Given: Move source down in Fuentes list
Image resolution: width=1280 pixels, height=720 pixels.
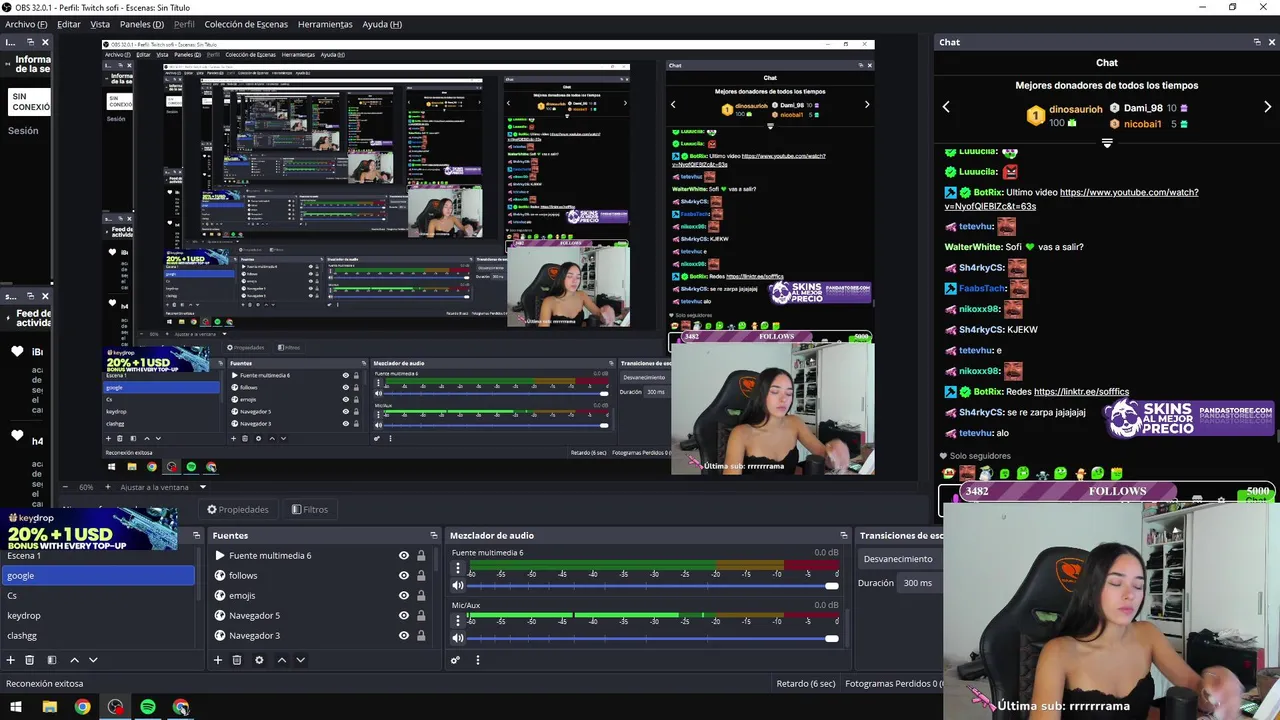Looking at the screenshot, I should pyautogui.click(x=300, y=660).
